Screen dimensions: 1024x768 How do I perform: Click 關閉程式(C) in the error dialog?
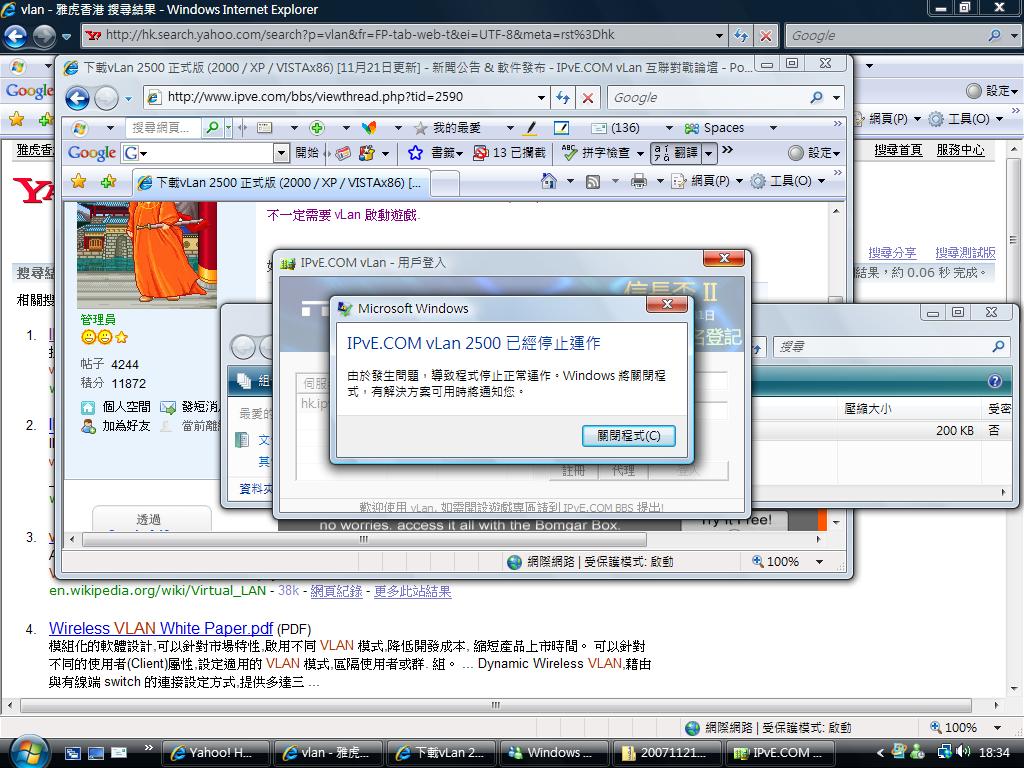pos(628,436)
